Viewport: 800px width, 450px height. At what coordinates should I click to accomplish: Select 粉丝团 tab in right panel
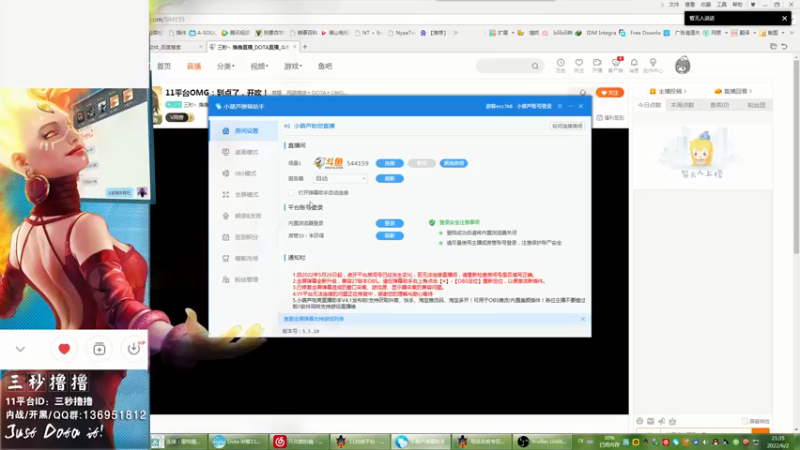(756, 105)
